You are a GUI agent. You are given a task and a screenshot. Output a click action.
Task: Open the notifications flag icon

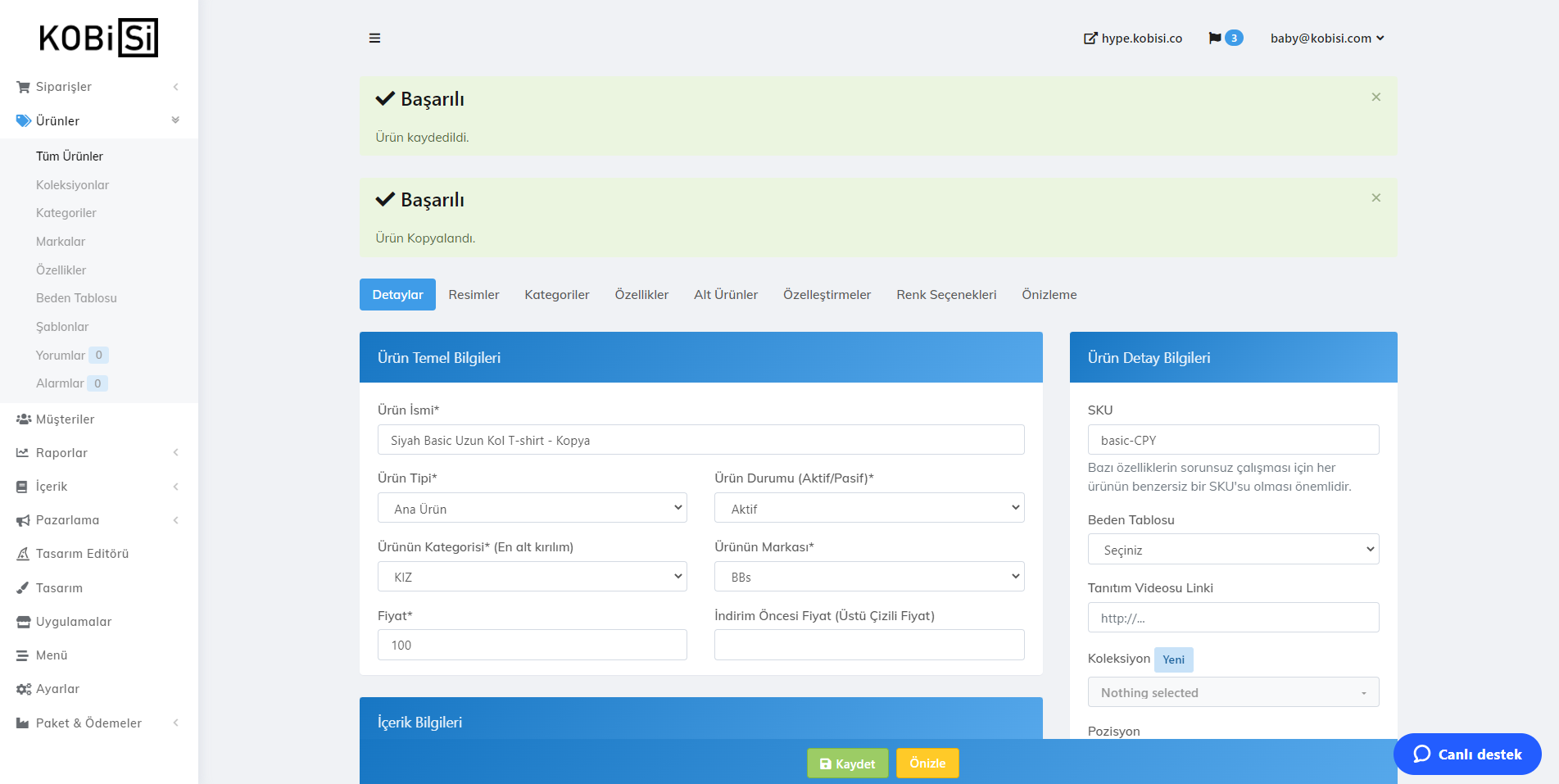(1215, 39)
